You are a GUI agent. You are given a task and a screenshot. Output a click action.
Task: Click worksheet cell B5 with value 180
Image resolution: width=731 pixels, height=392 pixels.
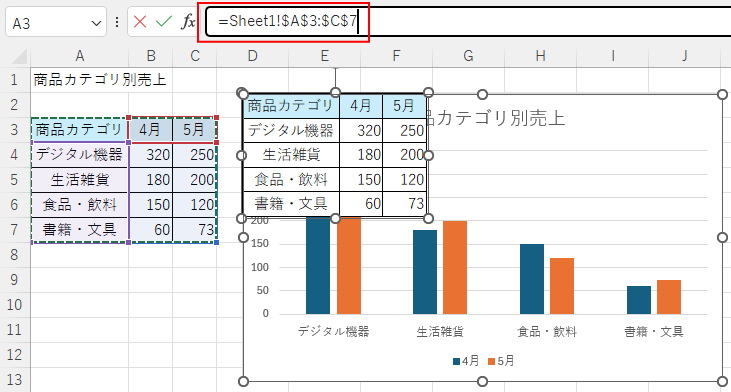(x=151, y=180)
